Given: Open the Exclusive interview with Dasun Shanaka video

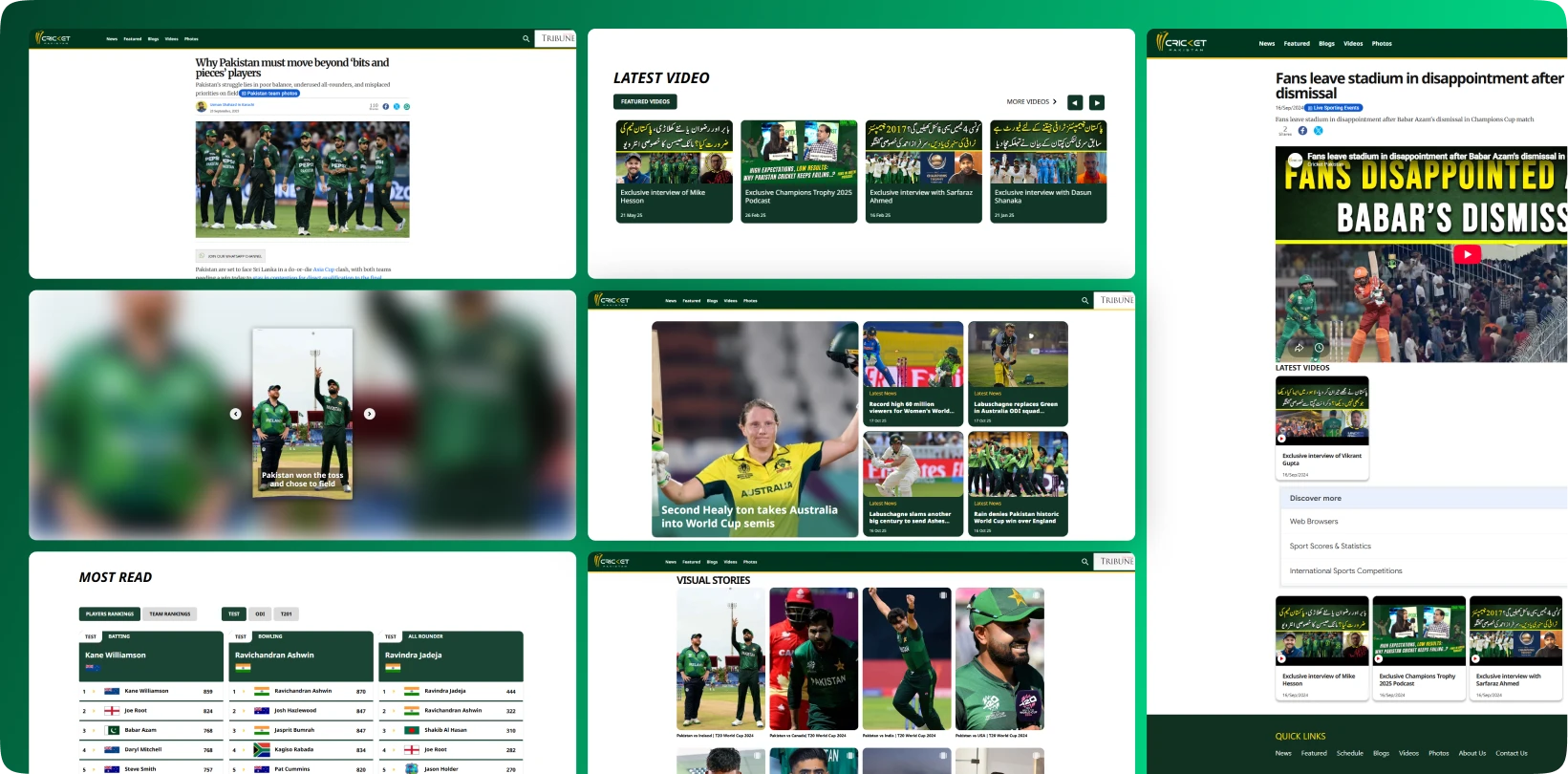Looking at the screenshot, I should tap(1048, 172).
